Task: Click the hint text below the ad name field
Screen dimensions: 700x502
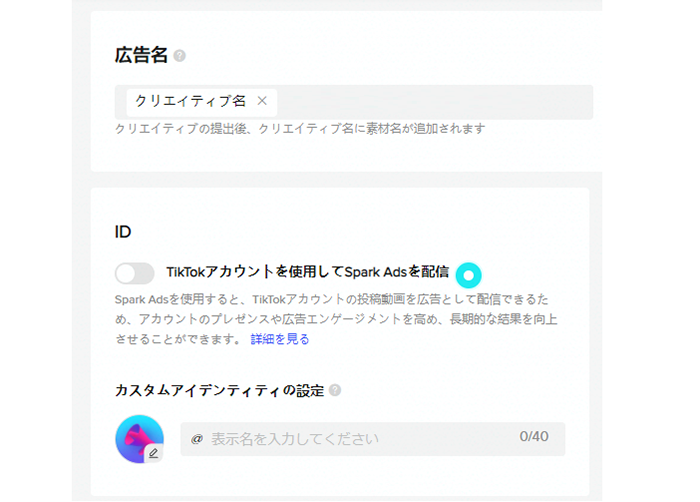Action: click(300, 129)
